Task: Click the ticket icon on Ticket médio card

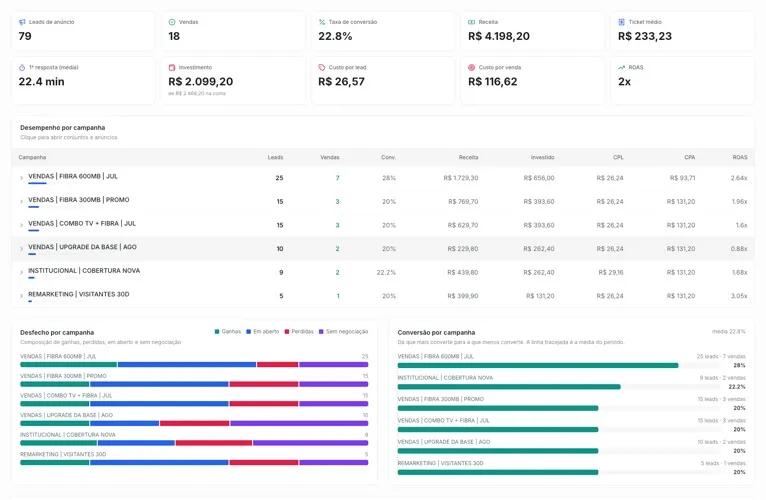Action: pyautogui.click(x=621, y=22)
